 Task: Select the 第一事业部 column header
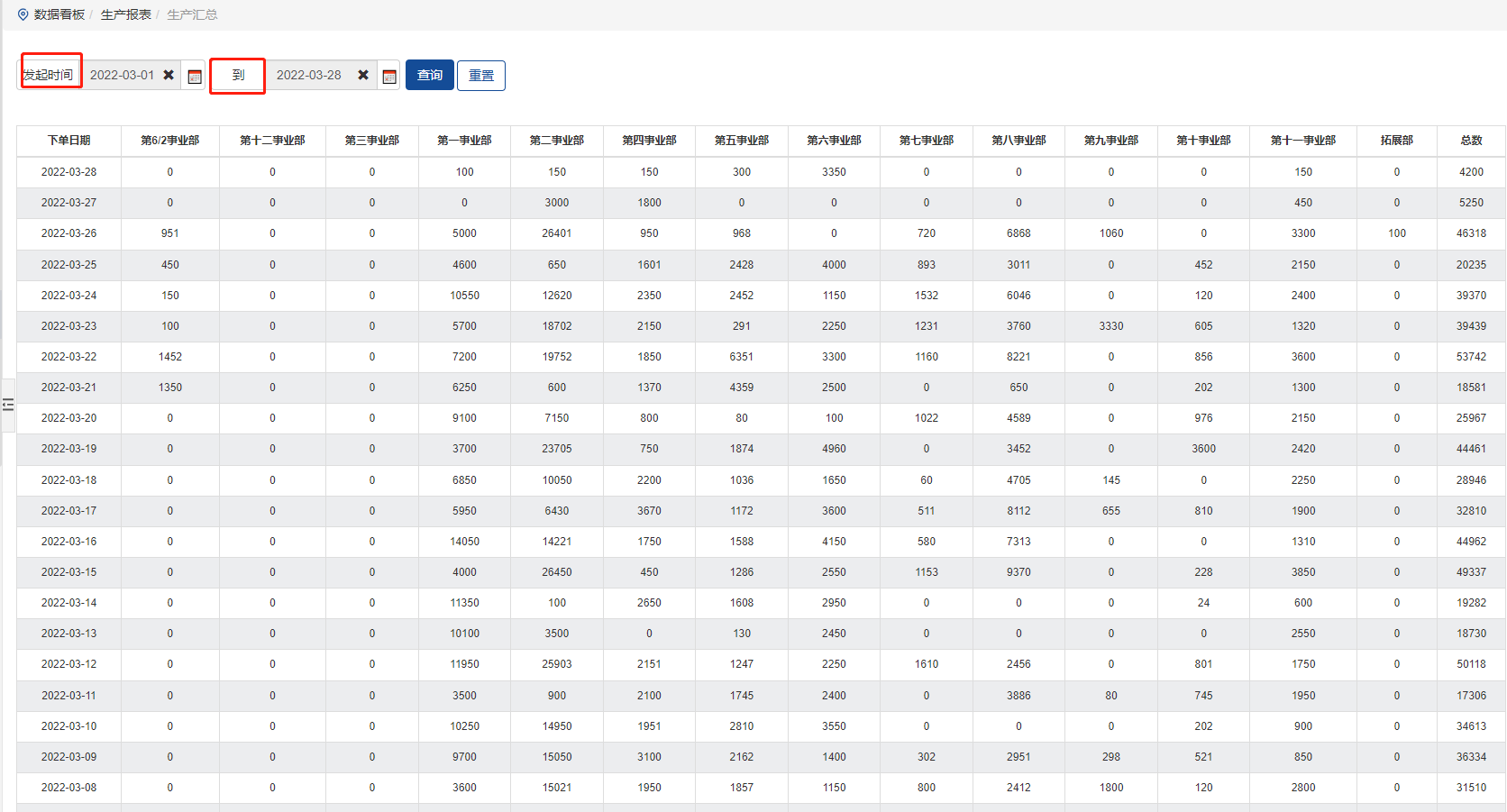point(464,141)
